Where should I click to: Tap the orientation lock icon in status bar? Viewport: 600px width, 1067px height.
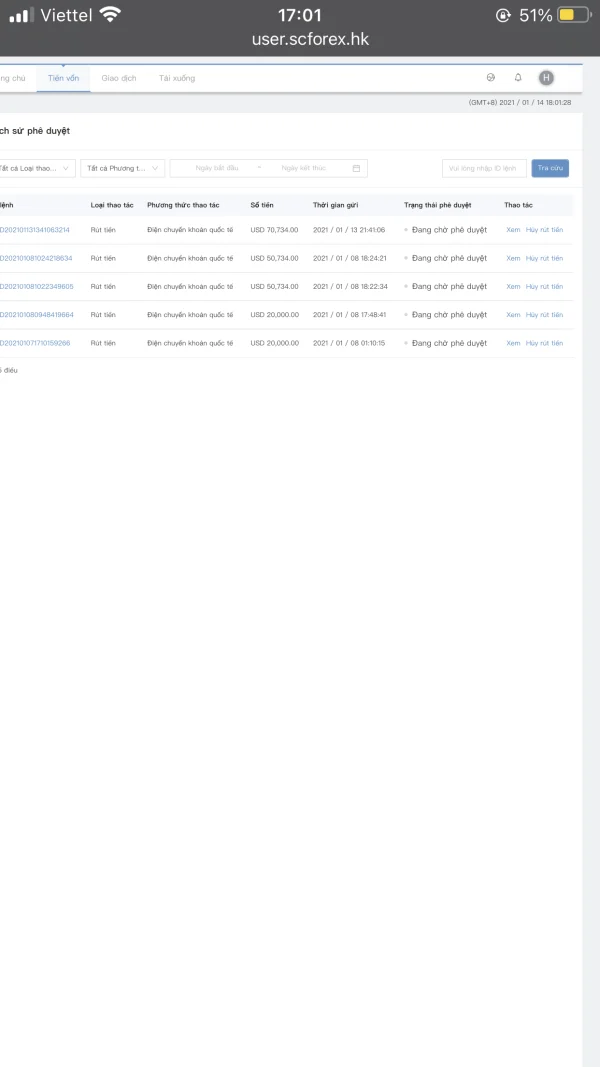503,15
